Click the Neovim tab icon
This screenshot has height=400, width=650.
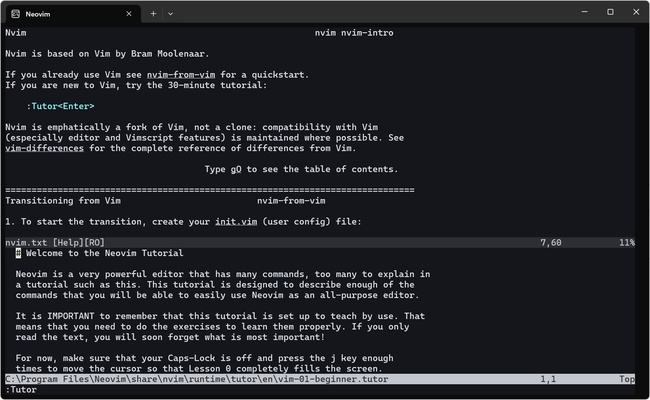[x=16, y=14]
